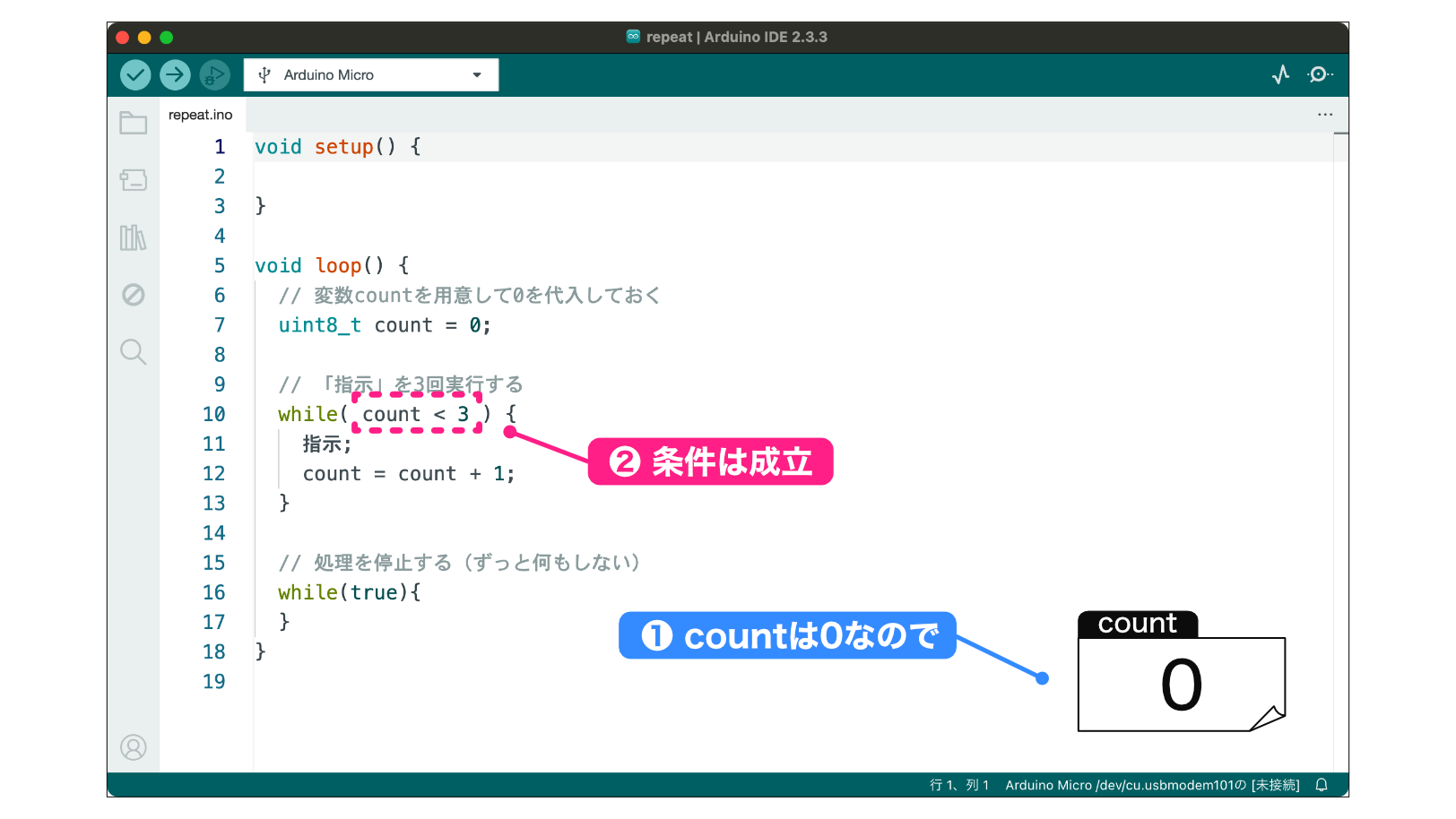Click the green window zoom button
The height and width of the screenshot is (819, 1456).
[x=166, y=37]
